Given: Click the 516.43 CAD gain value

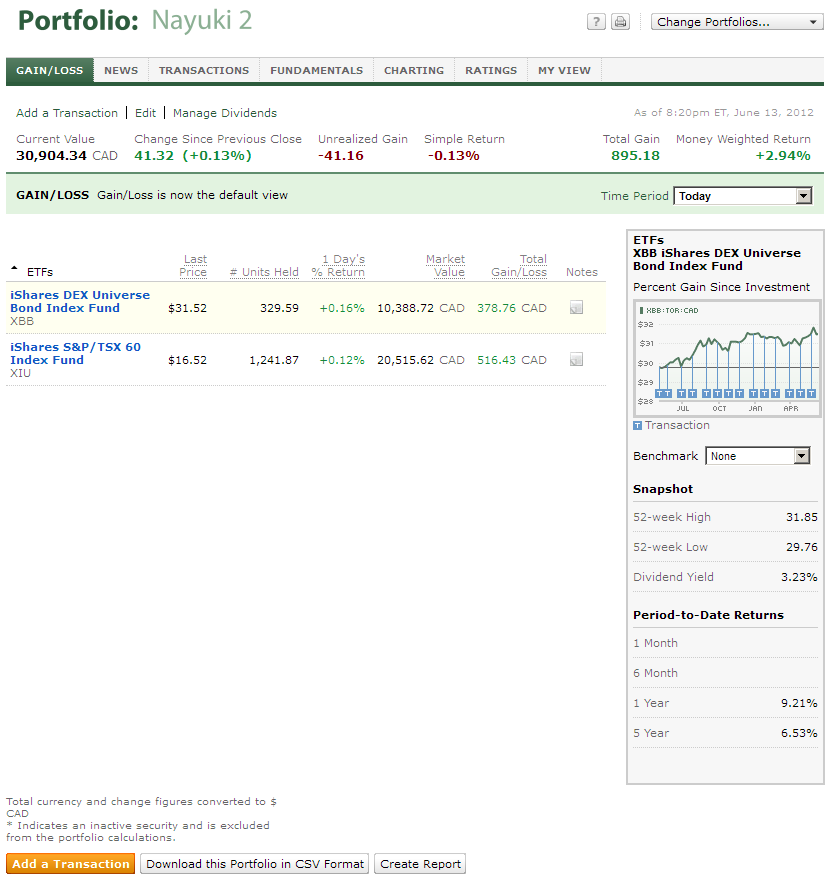Looking at the screenshot, I should 512,360.
